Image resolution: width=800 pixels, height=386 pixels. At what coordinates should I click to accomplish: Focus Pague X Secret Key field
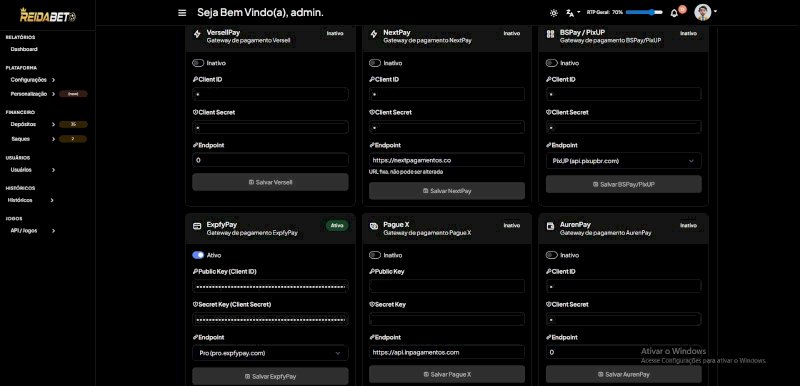click(447, 319)
